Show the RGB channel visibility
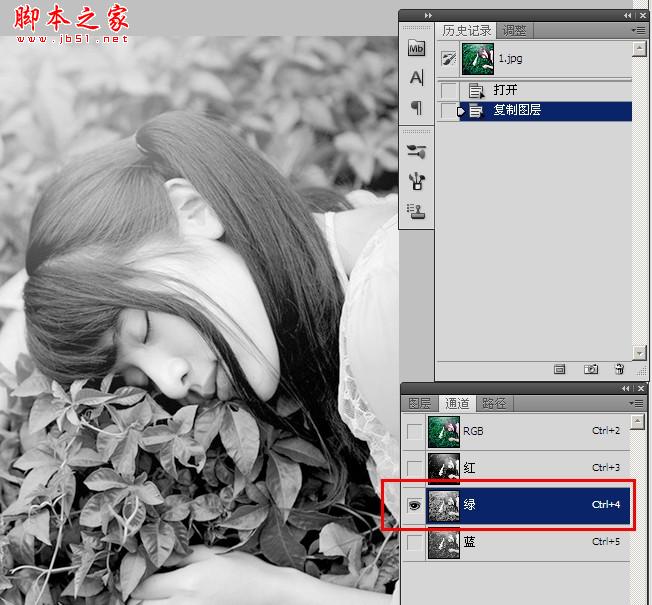Viewport: 652px width, 605px height. pyautogui.click(x=414, y=431)
